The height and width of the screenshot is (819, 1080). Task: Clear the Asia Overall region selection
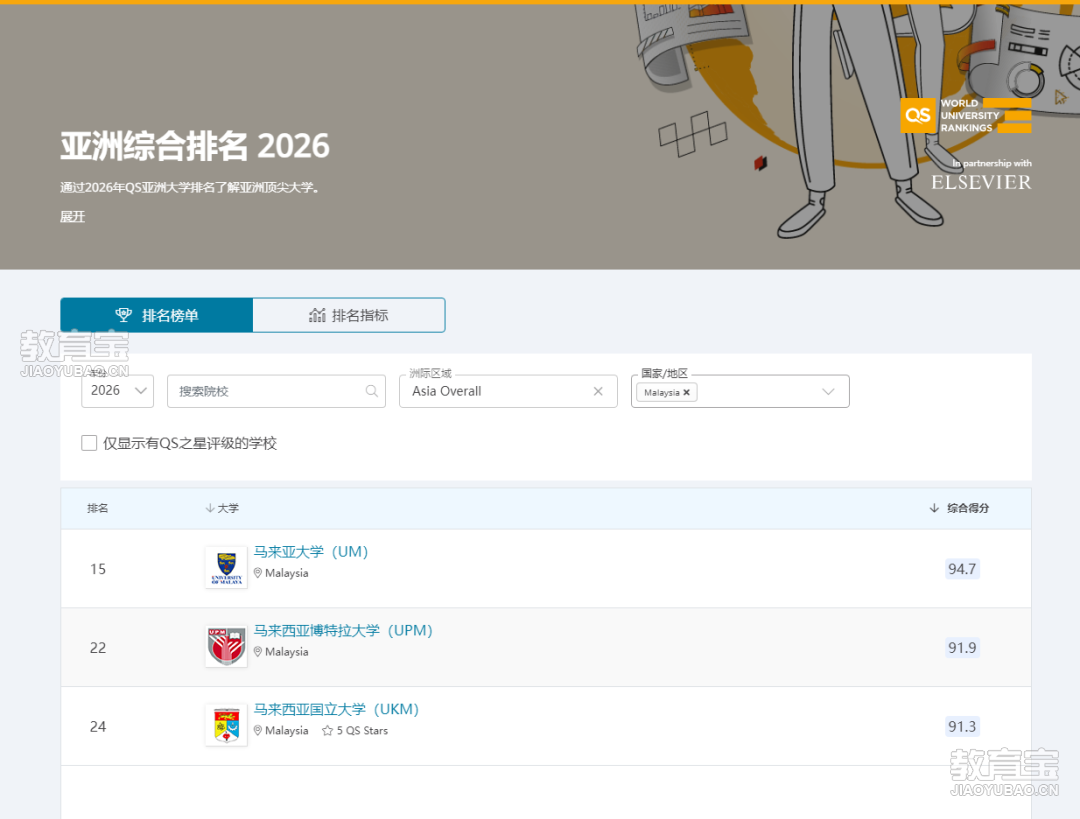(x=598, y=391)
